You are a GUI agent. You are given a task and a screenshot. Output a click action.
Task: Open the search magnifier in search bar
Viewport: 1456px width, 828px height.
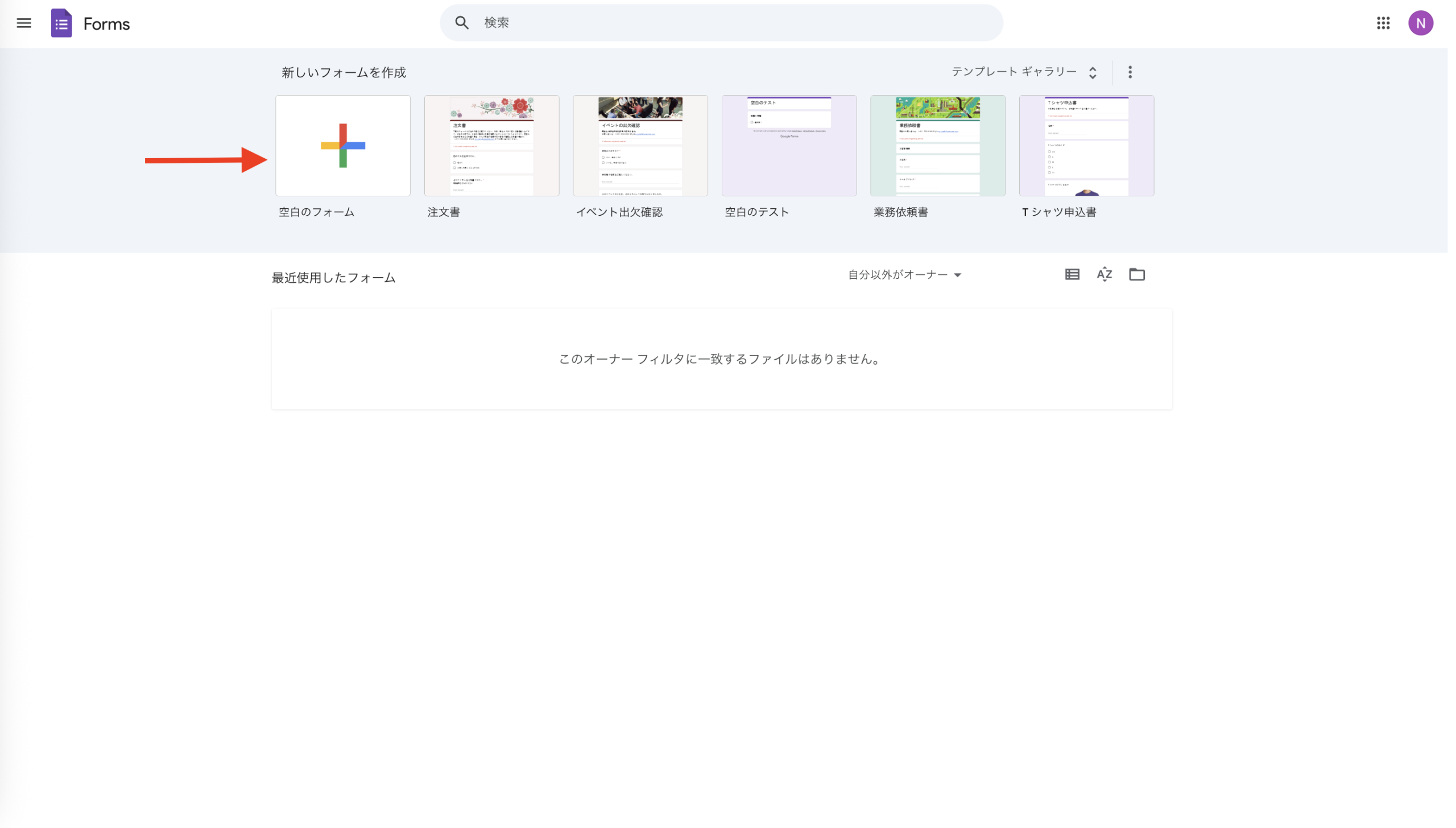coord(462,22)
